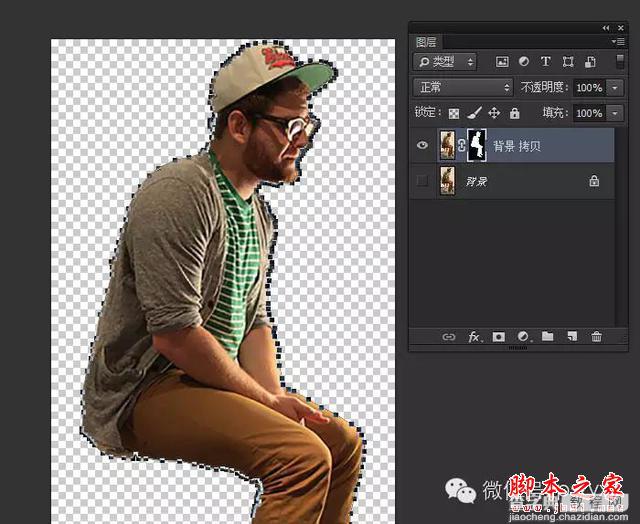Create new fill or adjustment layer

(x=523, y=337)
